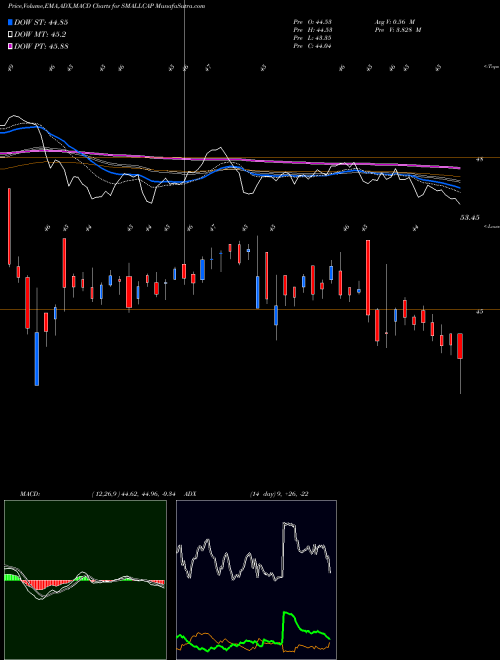The width and height of the screenshot is (500, 660).
Task: Click the '<Tops' row label
Action: point(491,67)
